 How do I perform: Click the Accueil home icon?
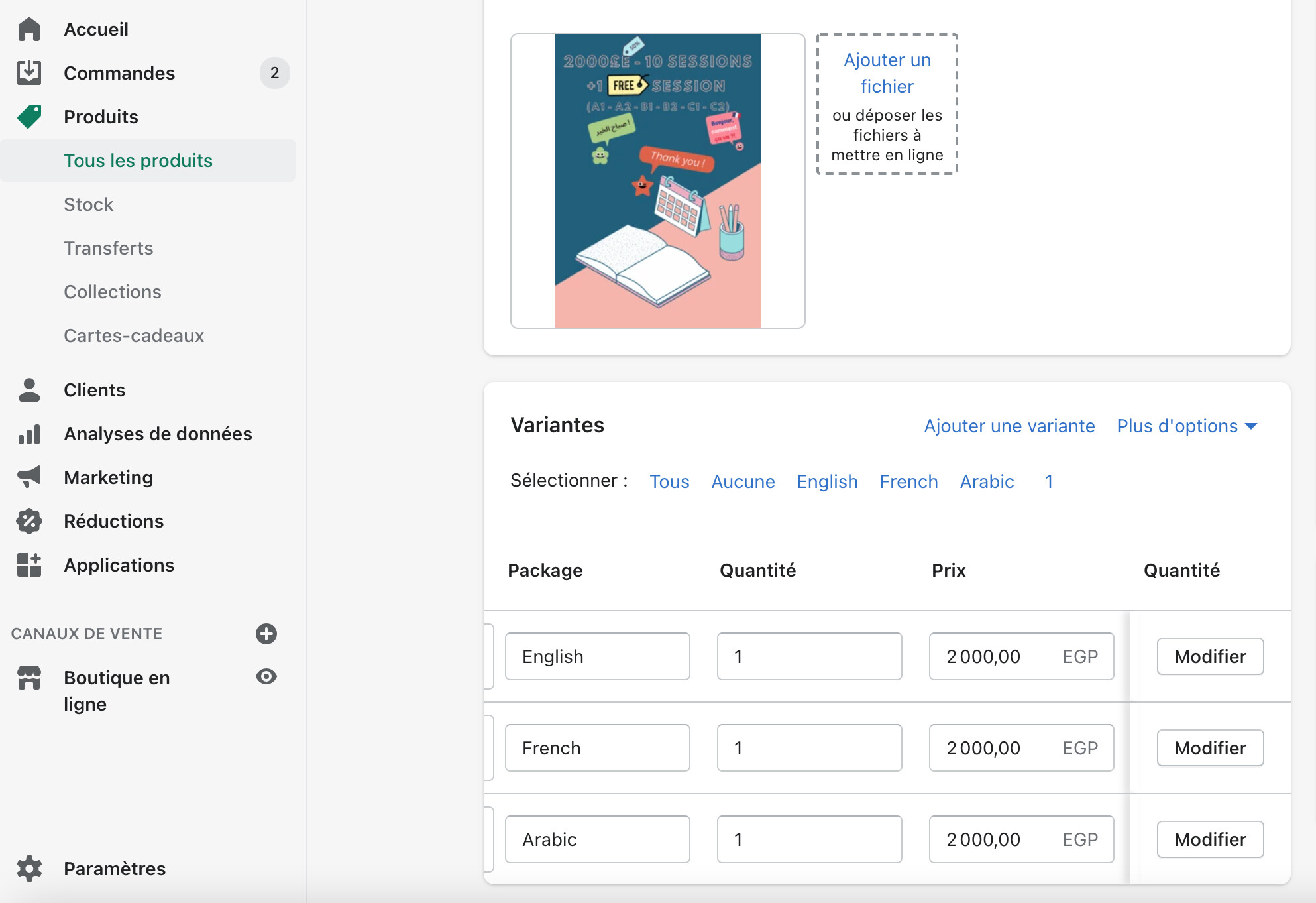[x=29, y=29]
